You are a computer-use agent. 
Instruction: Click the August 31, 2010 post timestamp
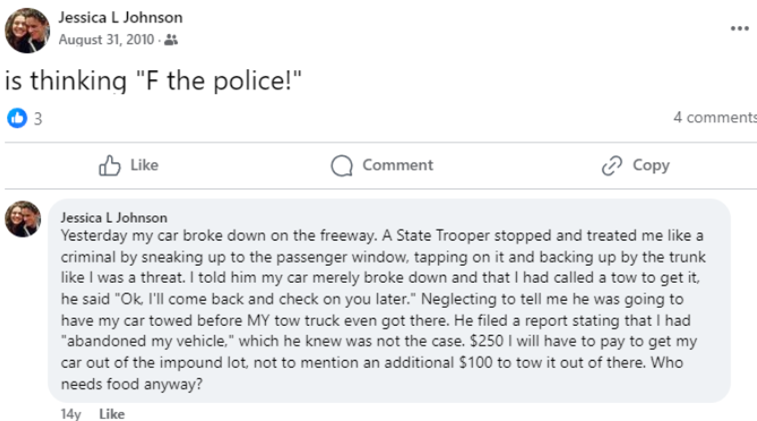(107, 40)
